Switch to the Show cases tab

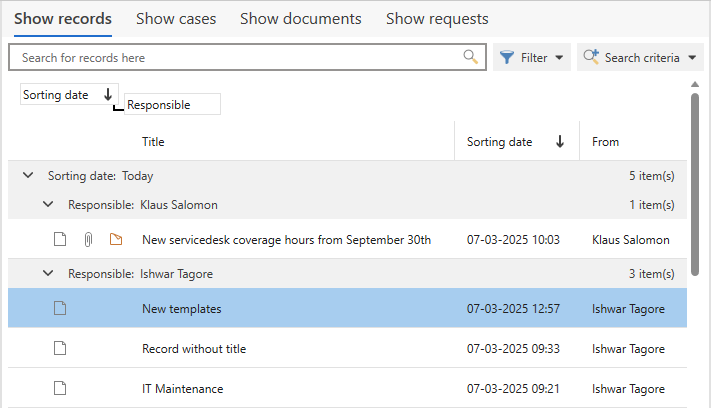coord(174,19)
